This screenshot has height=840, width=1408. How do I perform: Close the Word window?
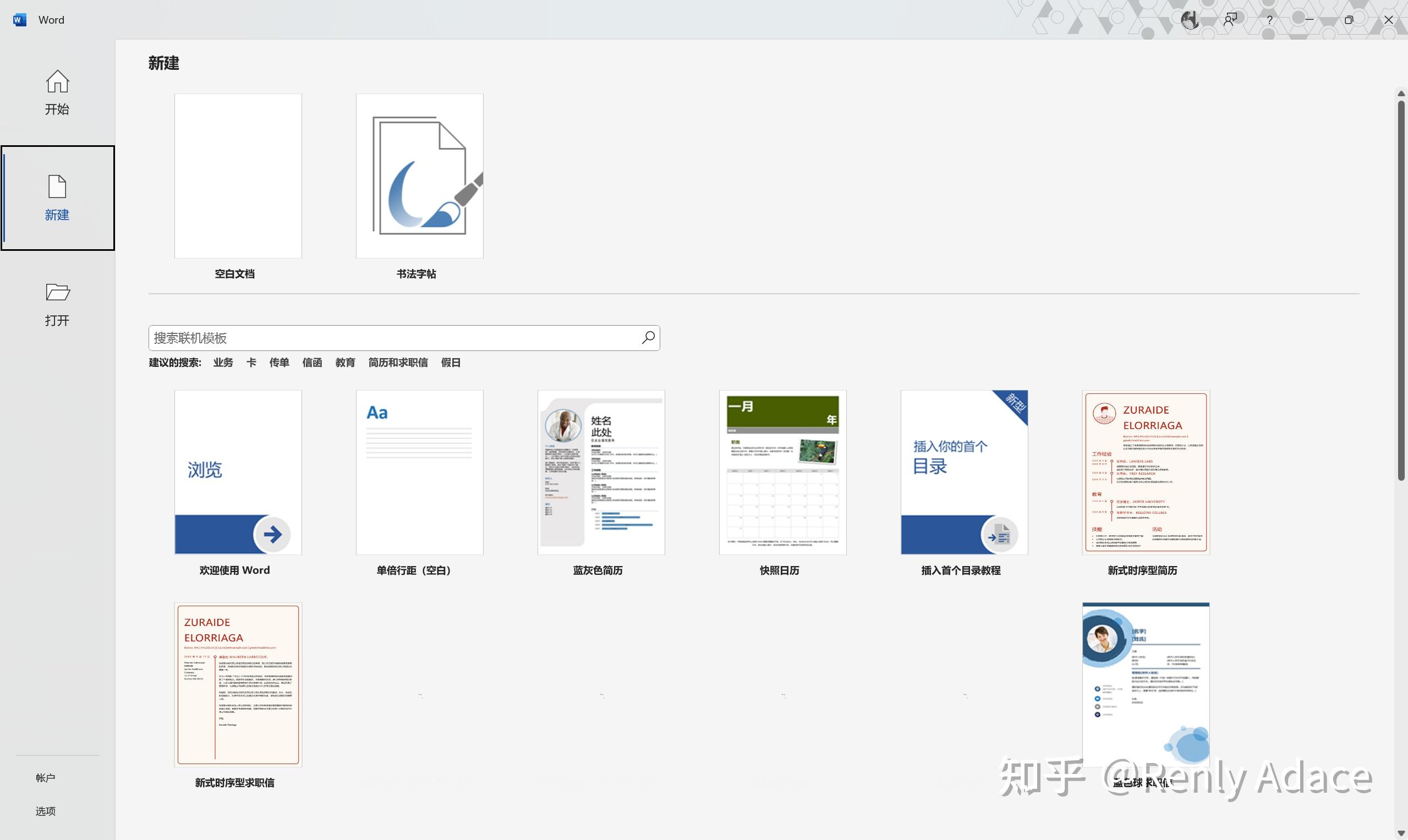(1389, 20)
